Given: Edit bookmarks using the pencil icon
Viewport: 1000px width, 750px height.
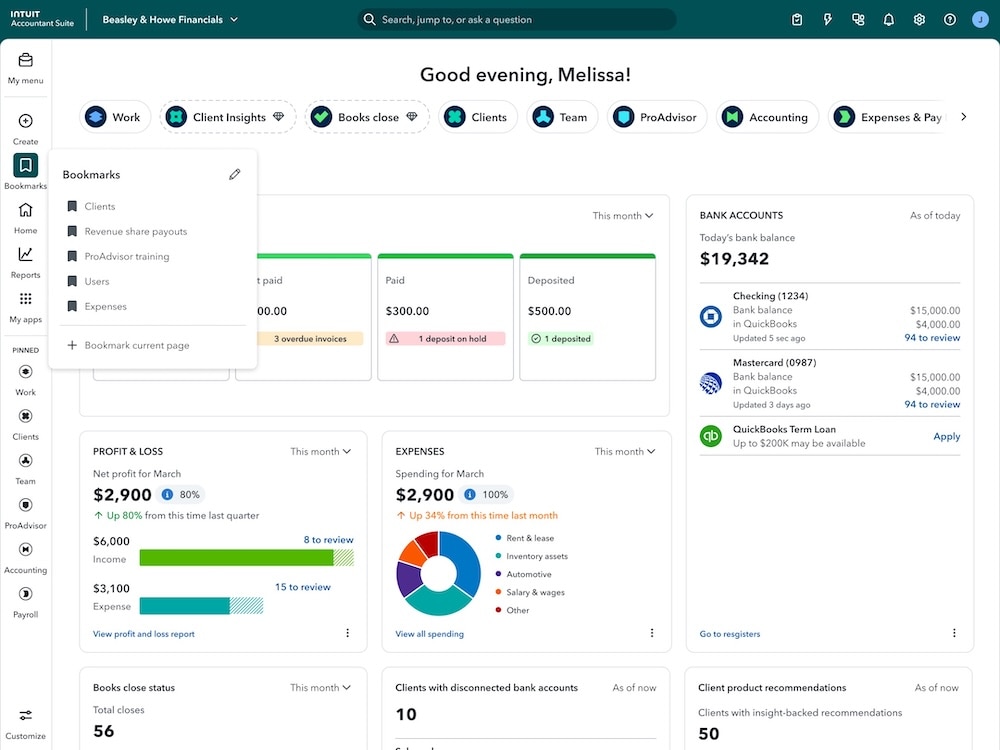Looking at the screenshot, I should [235, 173].
